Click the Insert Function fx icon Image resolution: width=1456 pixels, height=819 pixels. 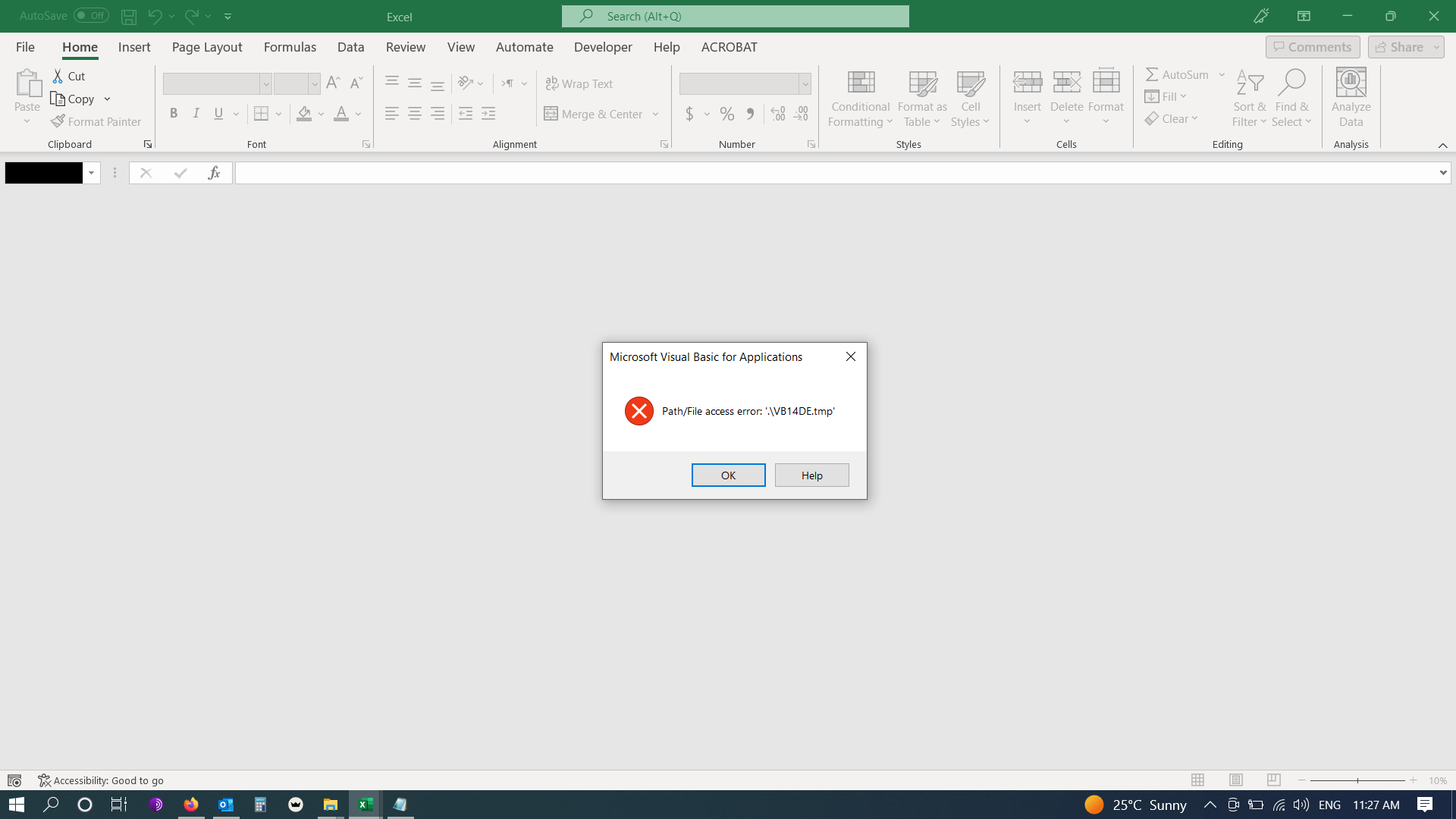tap(214, 173)
